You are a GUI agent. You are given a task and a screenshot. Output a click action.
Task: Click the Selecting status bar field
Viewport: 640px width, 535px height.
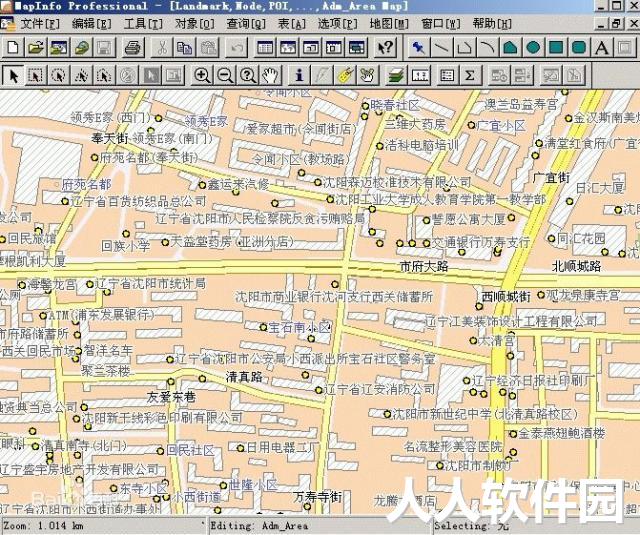tap(535, 526)
